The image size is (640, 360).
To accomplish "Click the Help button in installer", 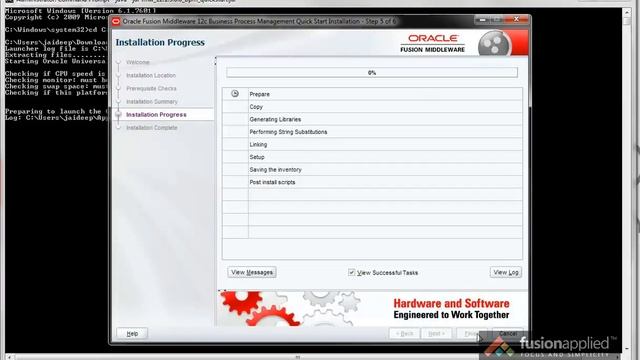I will (x=132, y=333).
